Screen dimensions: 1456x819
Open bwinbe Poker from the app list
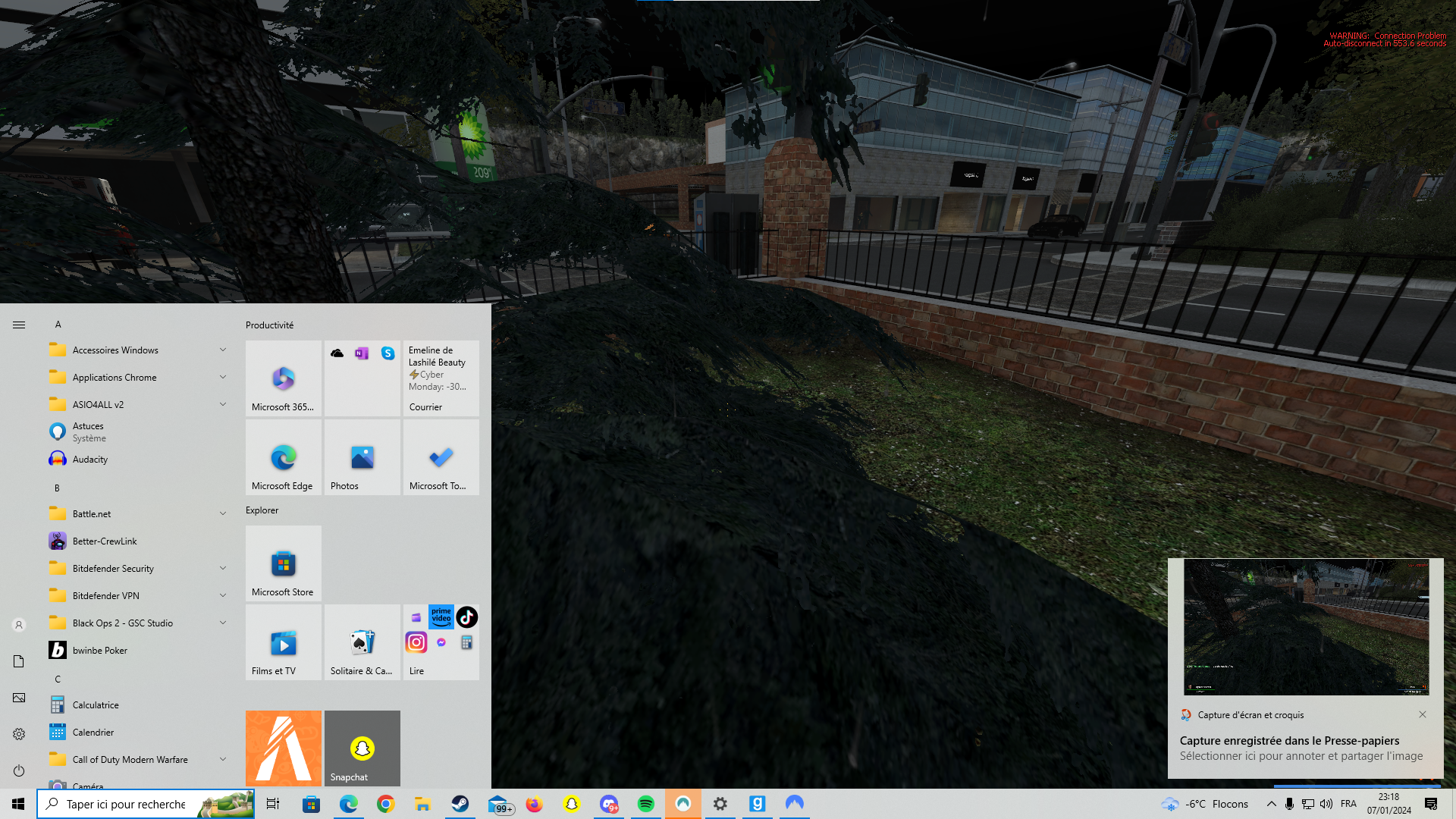138,651
